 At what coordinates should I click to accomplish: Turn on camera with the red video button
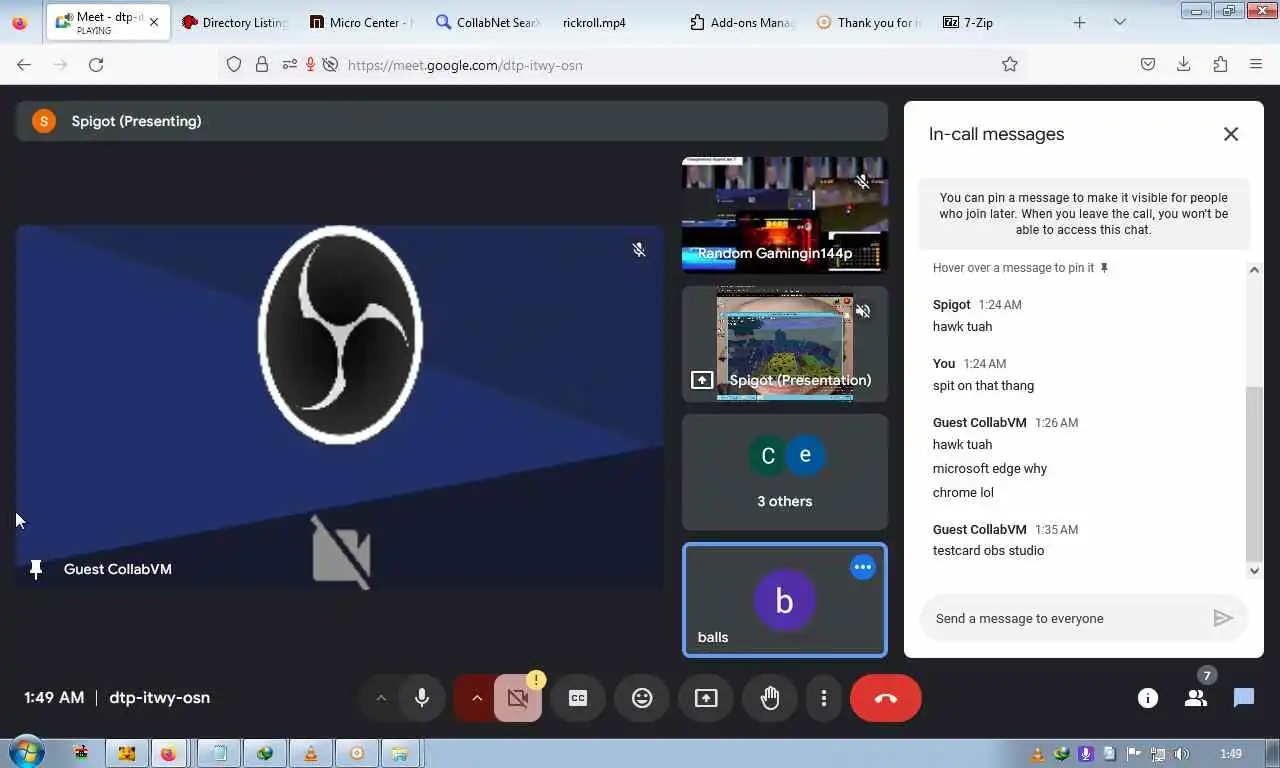pyautogui.click(x=518, y=698)
